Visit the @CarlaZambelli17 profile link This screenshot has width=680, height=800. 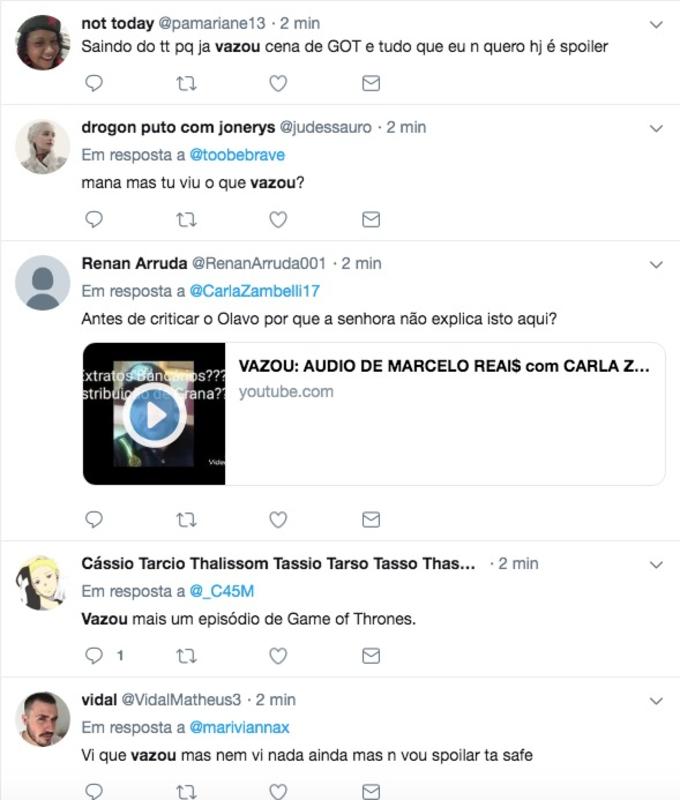click(255, 291)
